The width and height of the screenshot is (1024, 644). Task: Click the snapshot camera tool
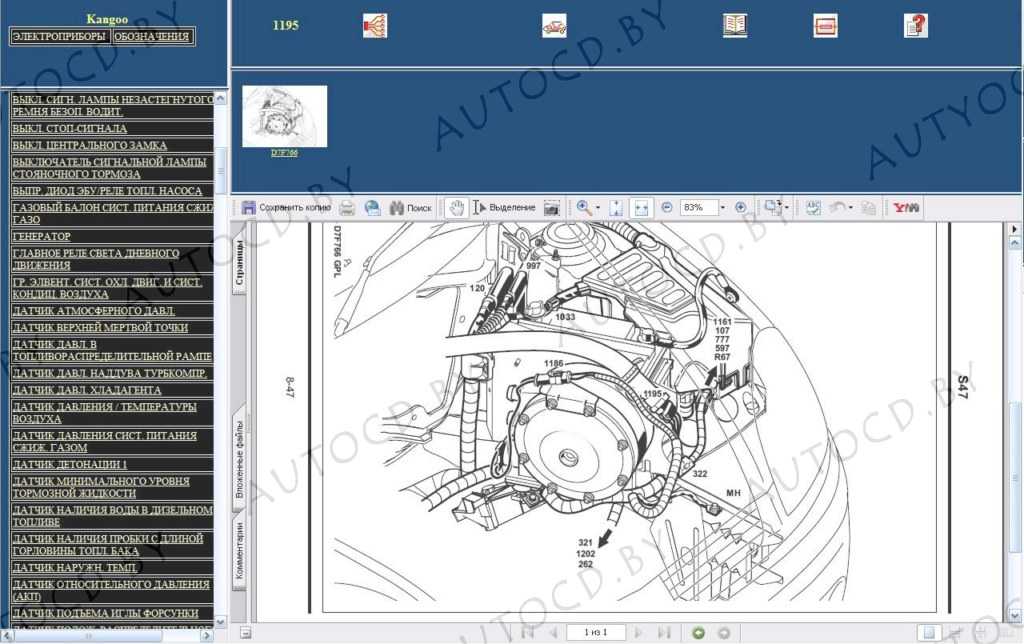coord(553,207)
